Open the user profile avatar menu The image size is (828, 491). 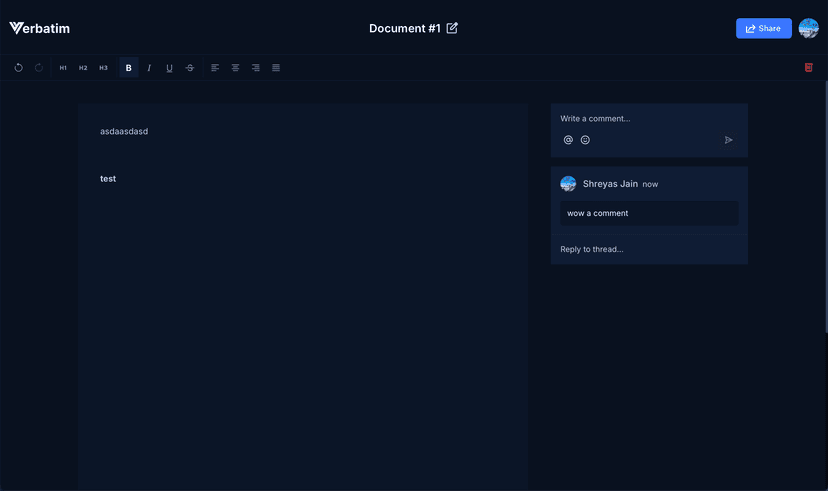point(808,29)
